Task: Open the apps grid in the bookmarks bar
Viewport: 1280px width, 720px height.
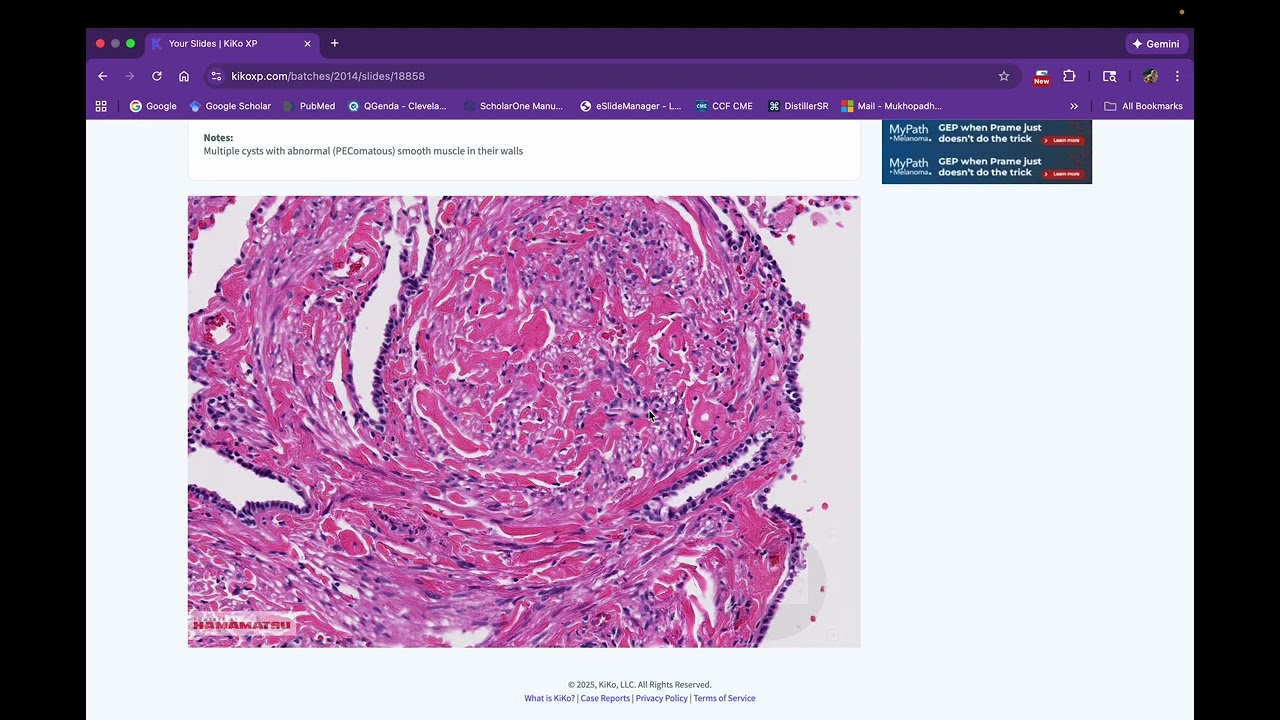Action: click(101, 106)
